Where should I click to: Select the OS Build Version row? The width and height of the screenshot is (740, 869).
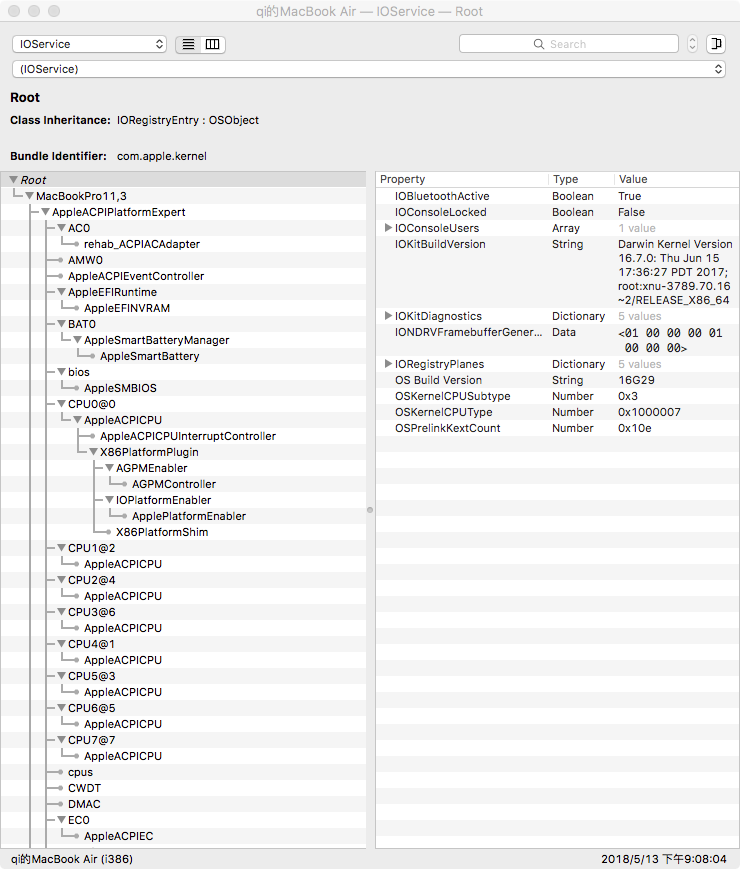(x=557, y=380)
